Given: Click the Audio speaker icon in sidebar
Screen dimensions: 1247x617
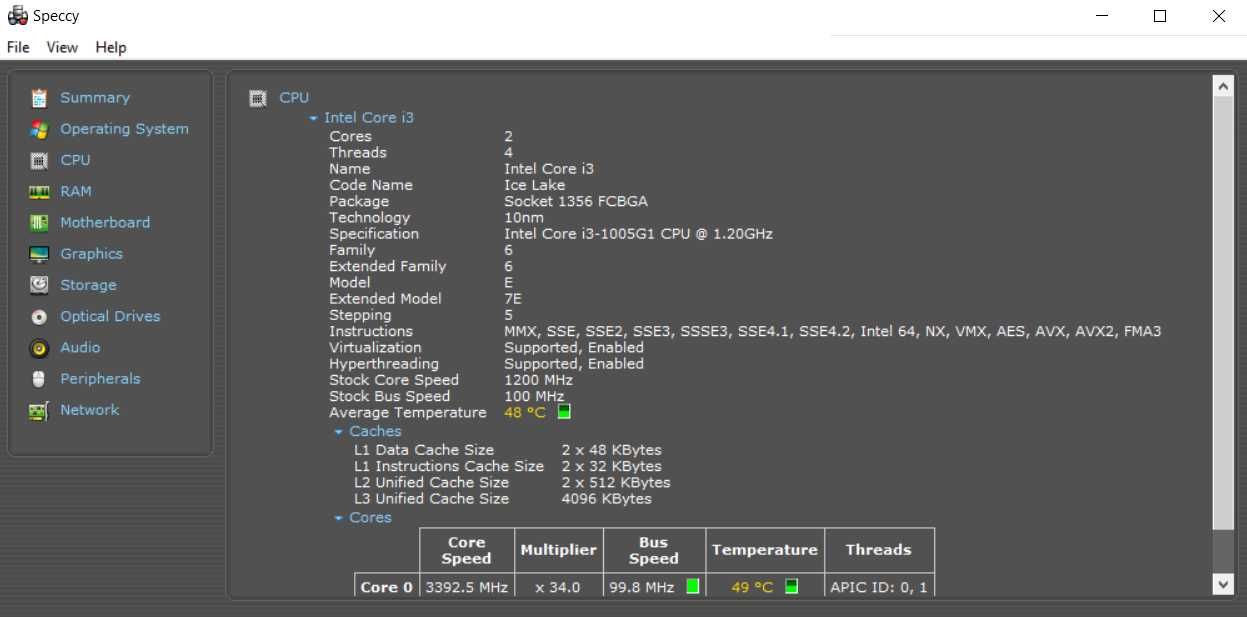Looking at the screenshot, I should click(39, 348).
